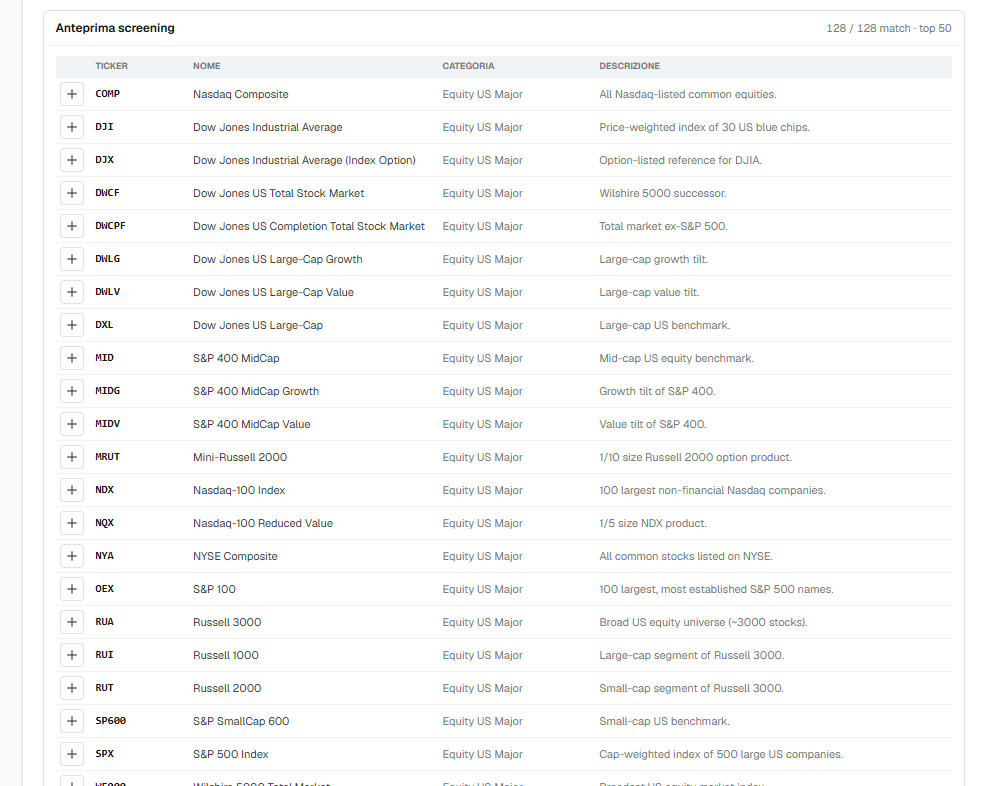Click the RUA ticker symbol
This screenshot has width=982, height=786.
105,622
